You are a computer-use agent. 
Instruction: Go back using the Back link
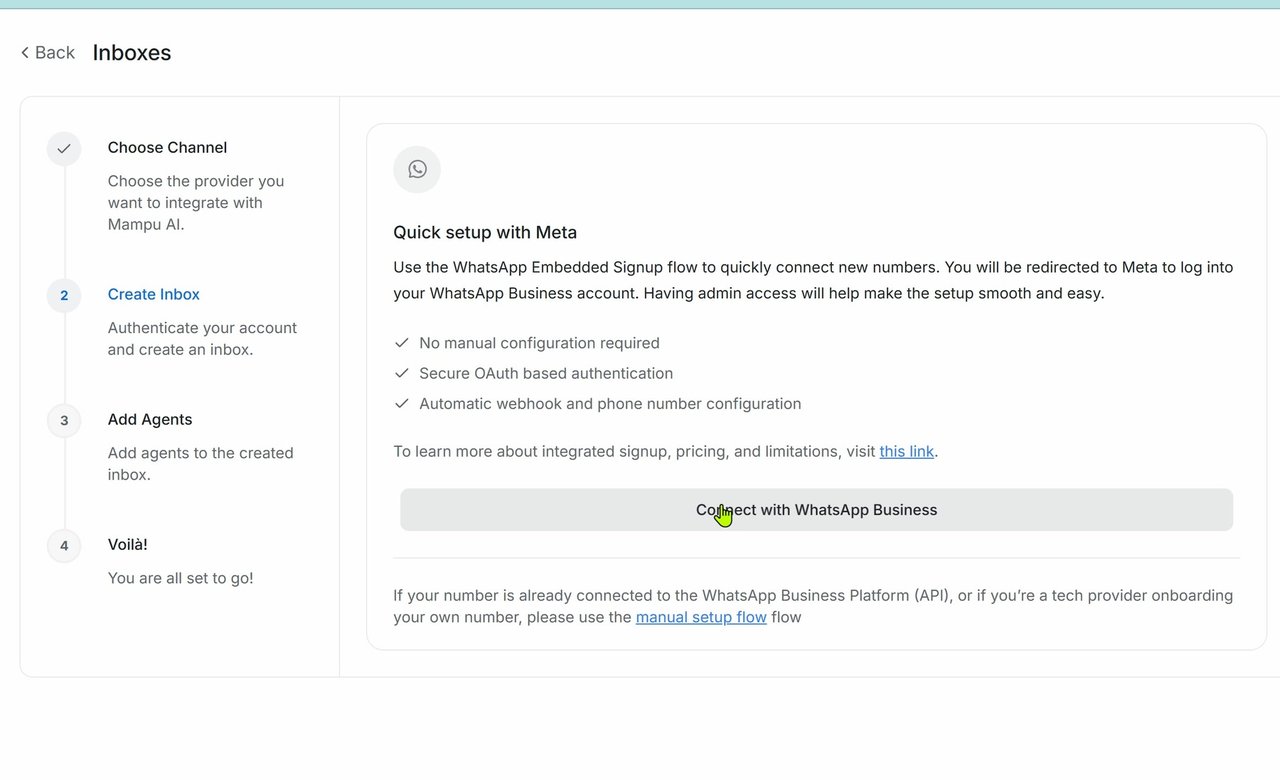point(47,52)
